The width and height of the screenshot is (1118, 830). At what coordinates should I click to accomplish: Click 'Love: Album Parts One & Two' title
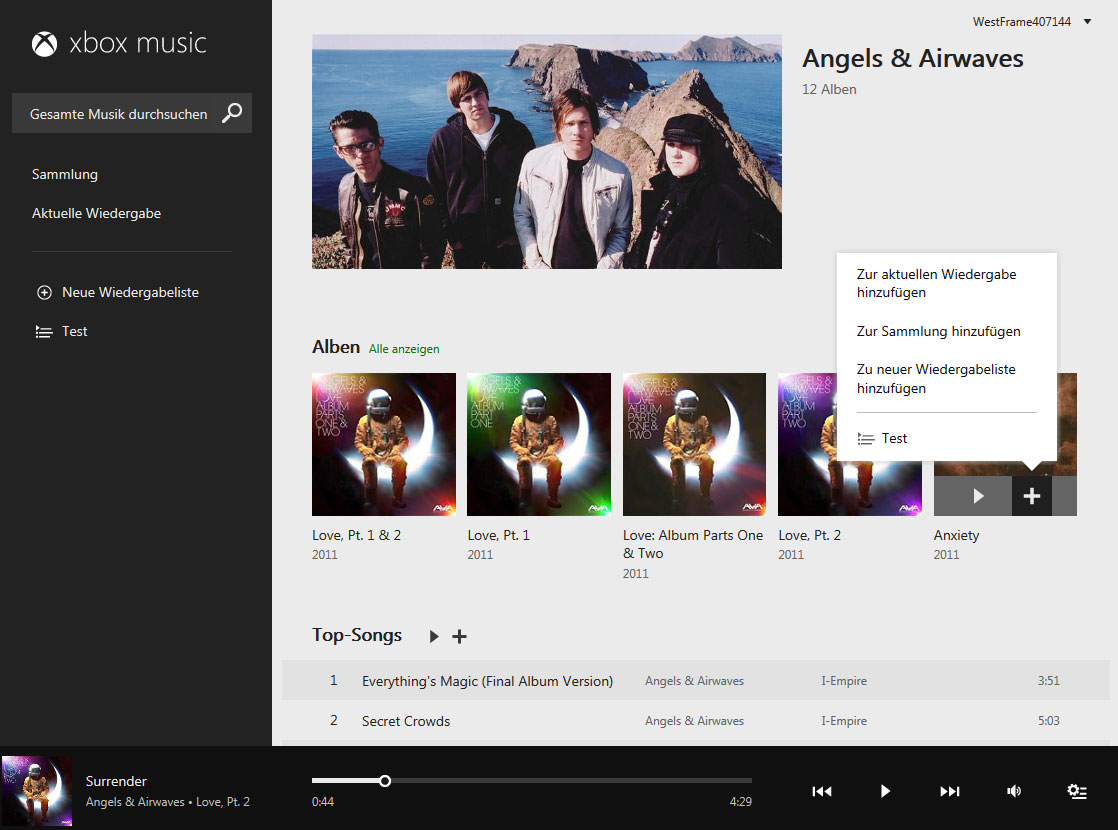click(693, 544)
